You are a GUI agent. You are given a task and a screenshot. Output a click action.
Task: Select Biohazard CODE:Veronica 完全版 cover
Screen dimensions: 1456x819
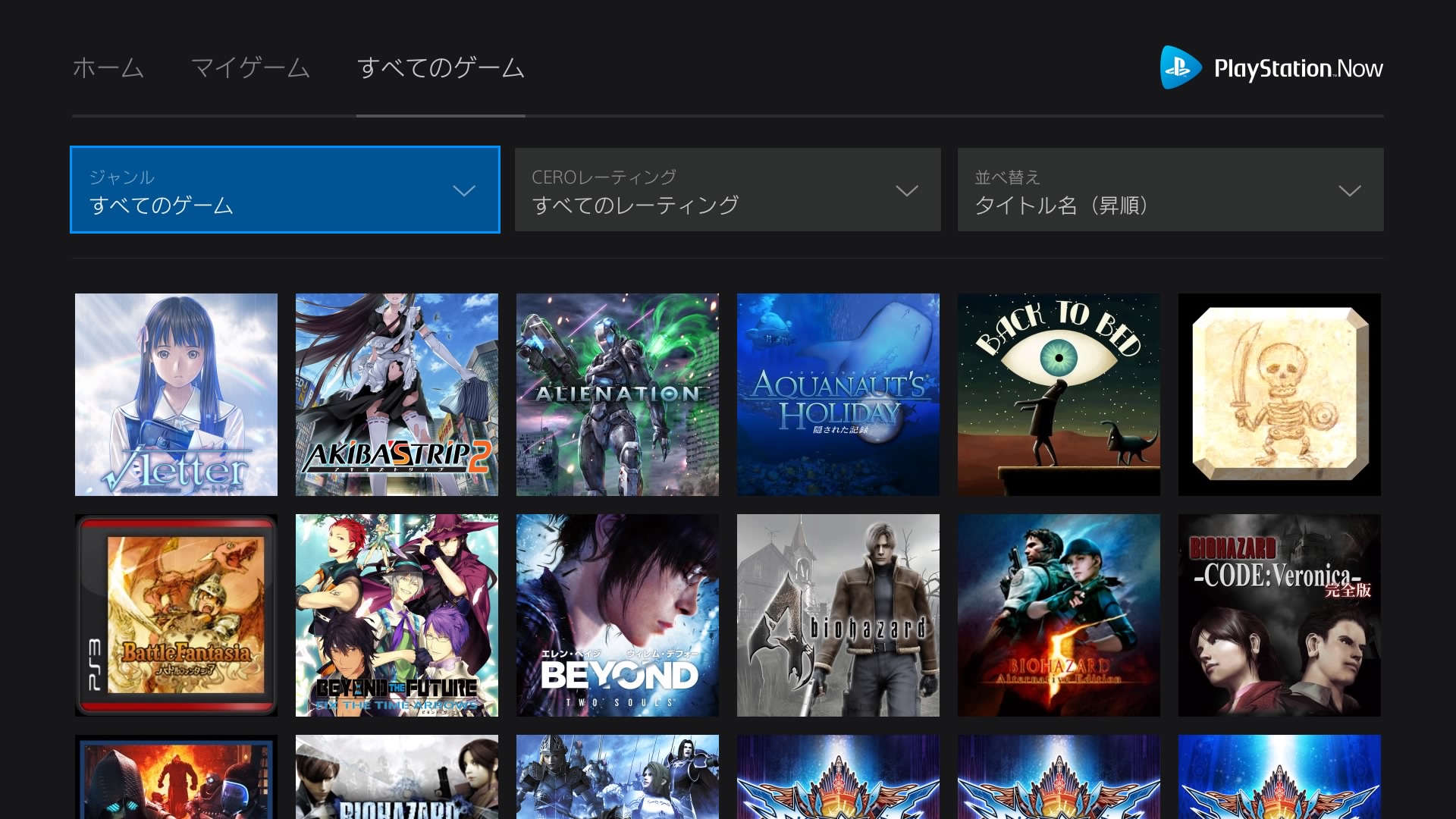pos(1279,615)
